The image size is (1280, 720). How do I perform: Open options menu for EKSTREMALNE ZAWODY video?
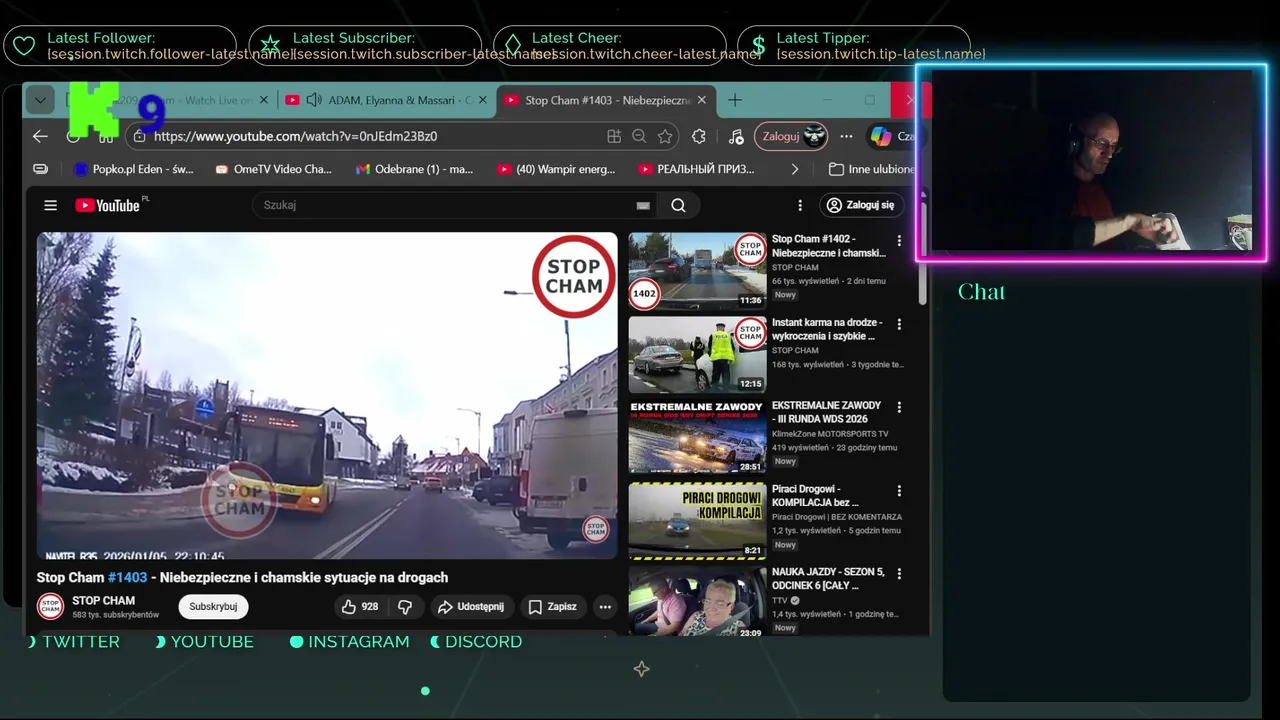(899, 407)
